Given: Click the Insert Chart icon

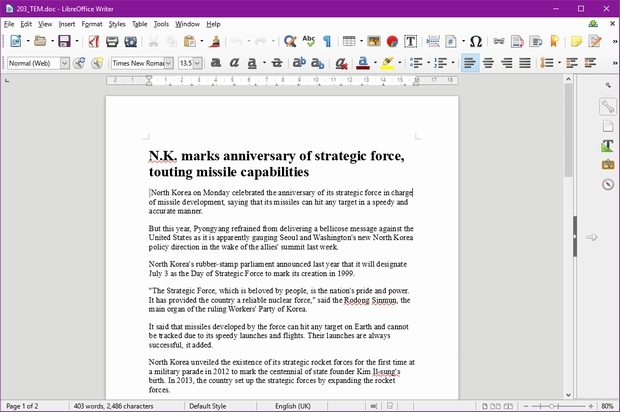Looking at the screenshot, I should coord(391,41).
